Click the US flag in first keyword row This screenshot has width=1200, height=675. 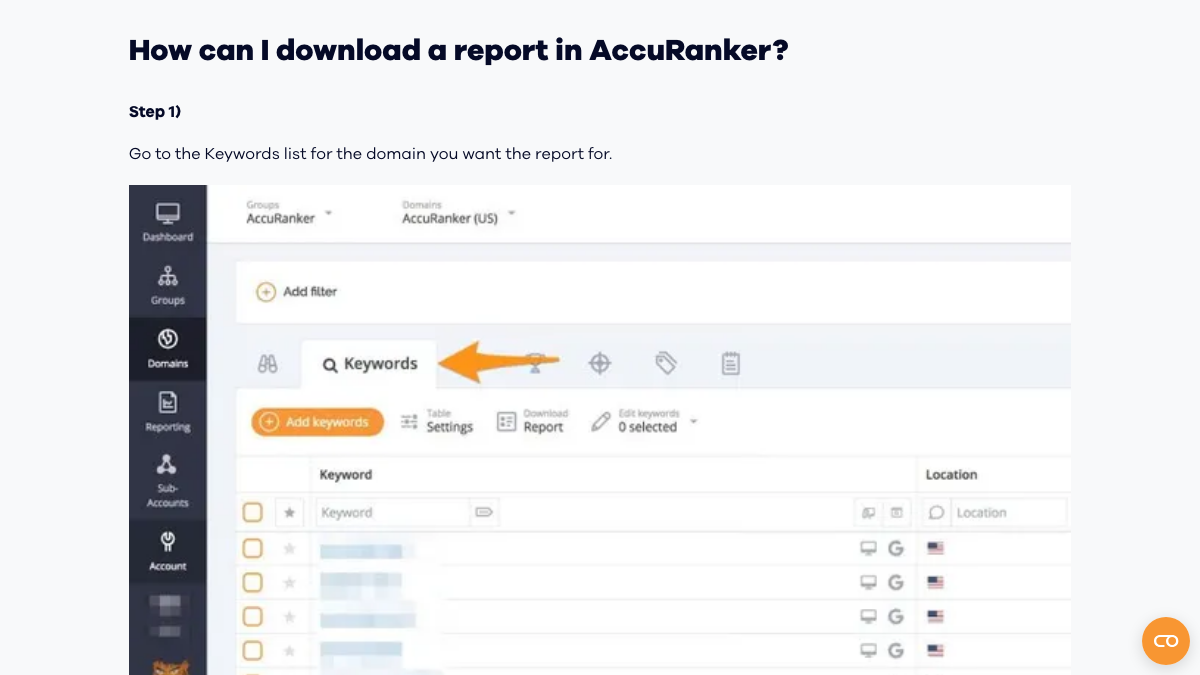click(x=936, y=548)
